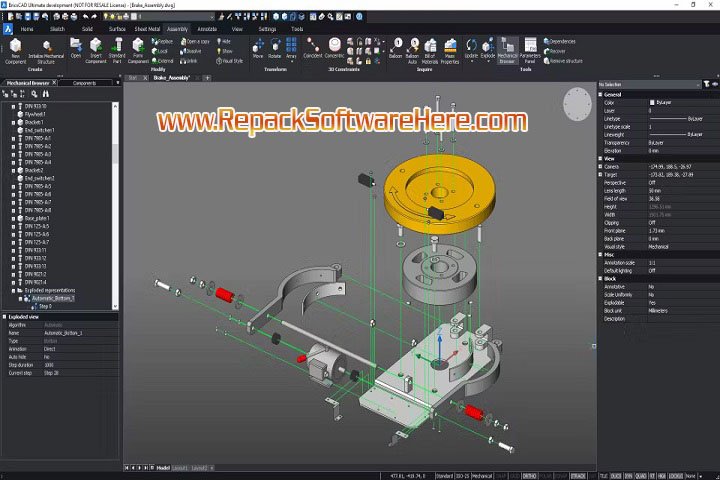Screen dimensions: 720x480
Task: Click the ByLayer color swatch in Properties
Action: coord(652,102)
